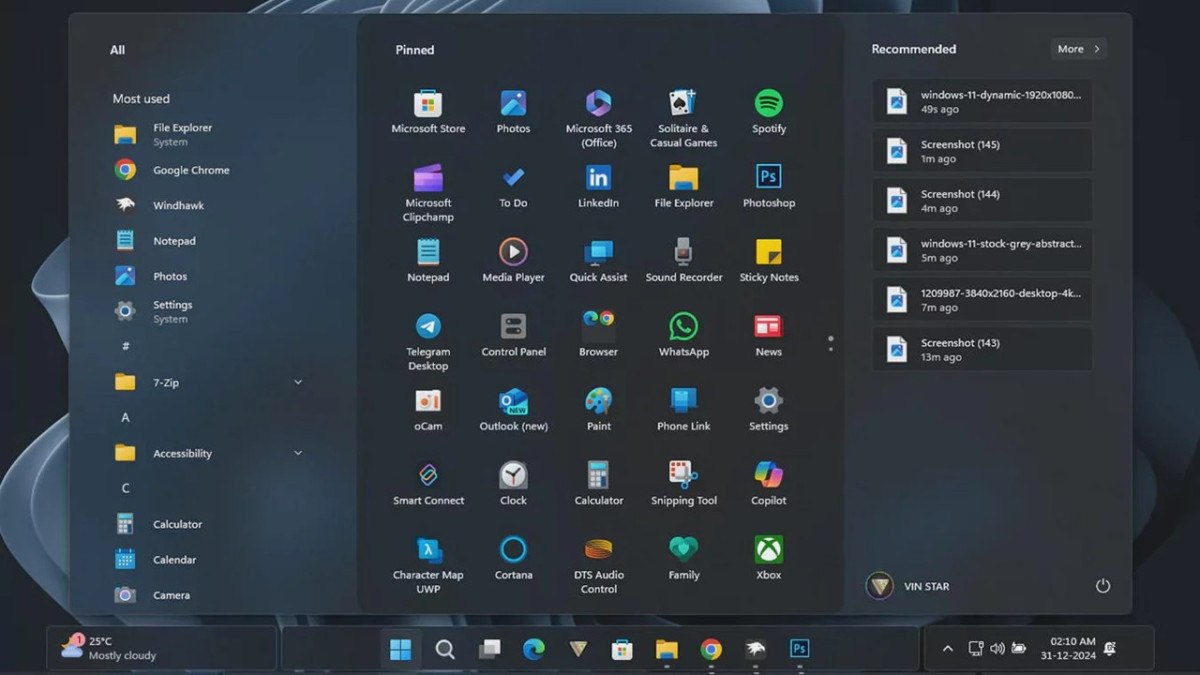Launch the Xbox app
The width and height of the screenshot is (1200, 675).
tap(768, 550)
